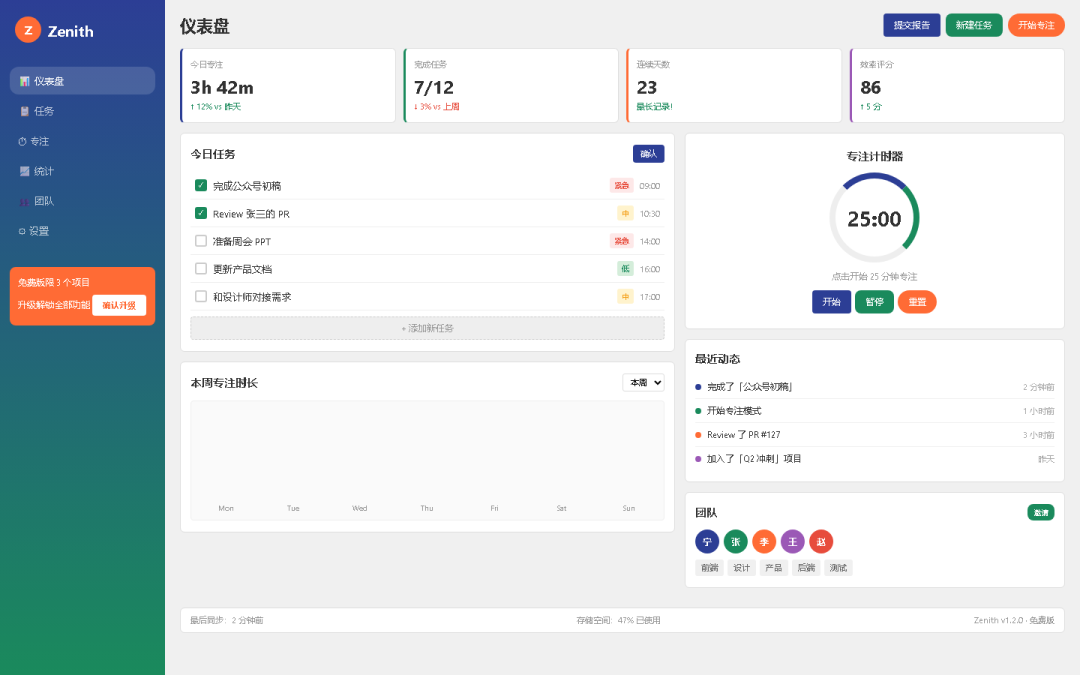Reset the timer with 重置
1080x675 pixels.
pyautogui.click(x=917, y=302)
